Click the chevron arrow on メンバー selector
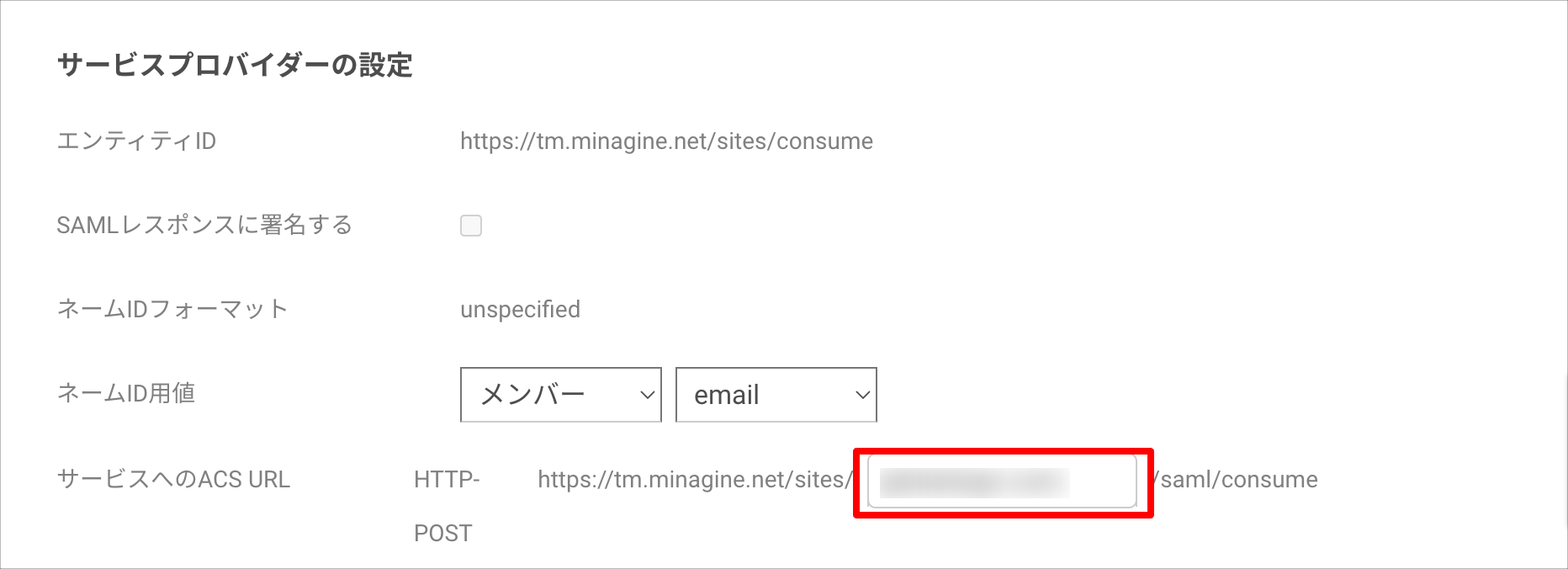The image size is (1568, 569). [647, 395]
